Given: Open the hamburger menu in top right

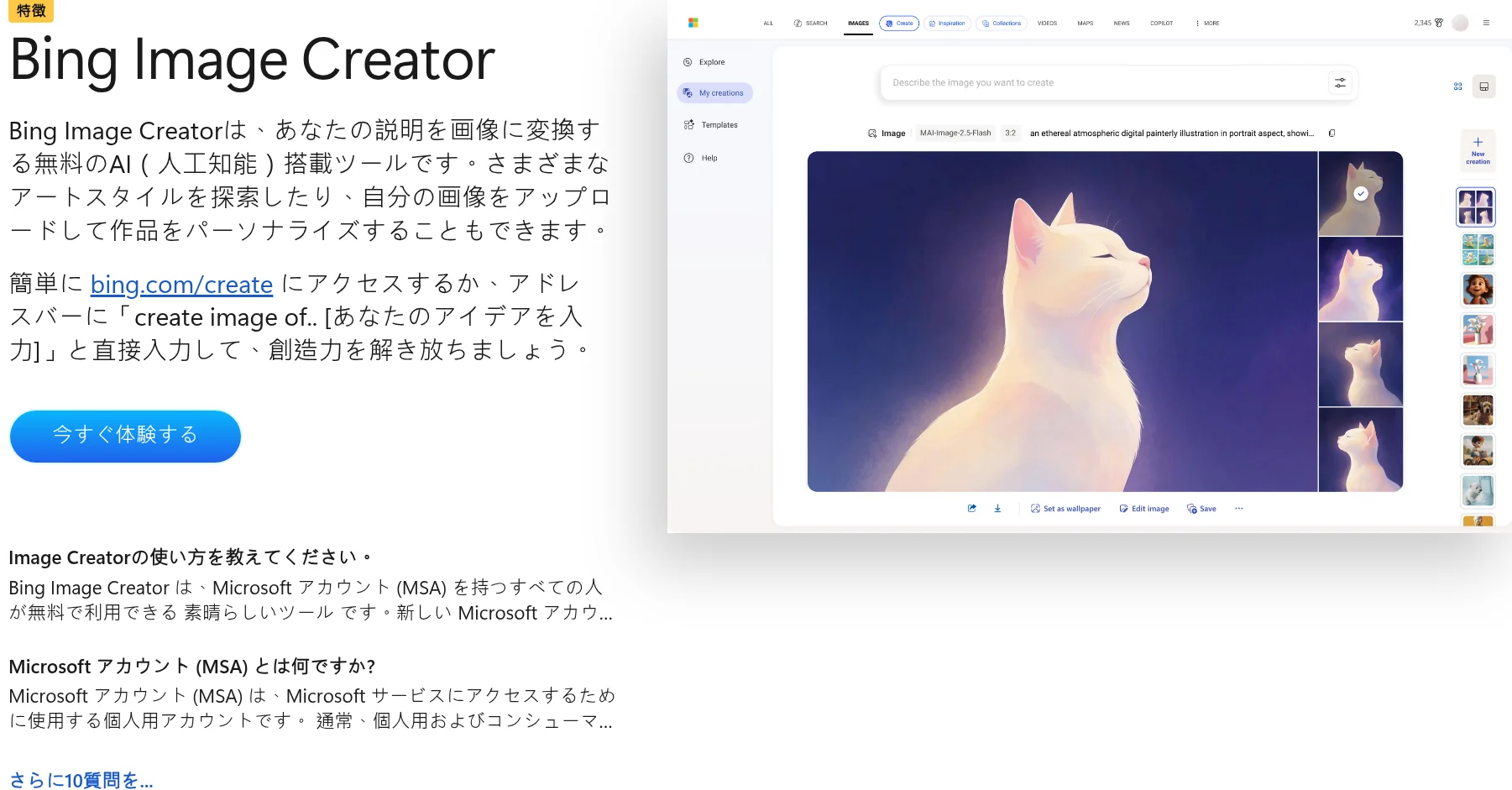Looking at the screenshot, I should 1486,23.
